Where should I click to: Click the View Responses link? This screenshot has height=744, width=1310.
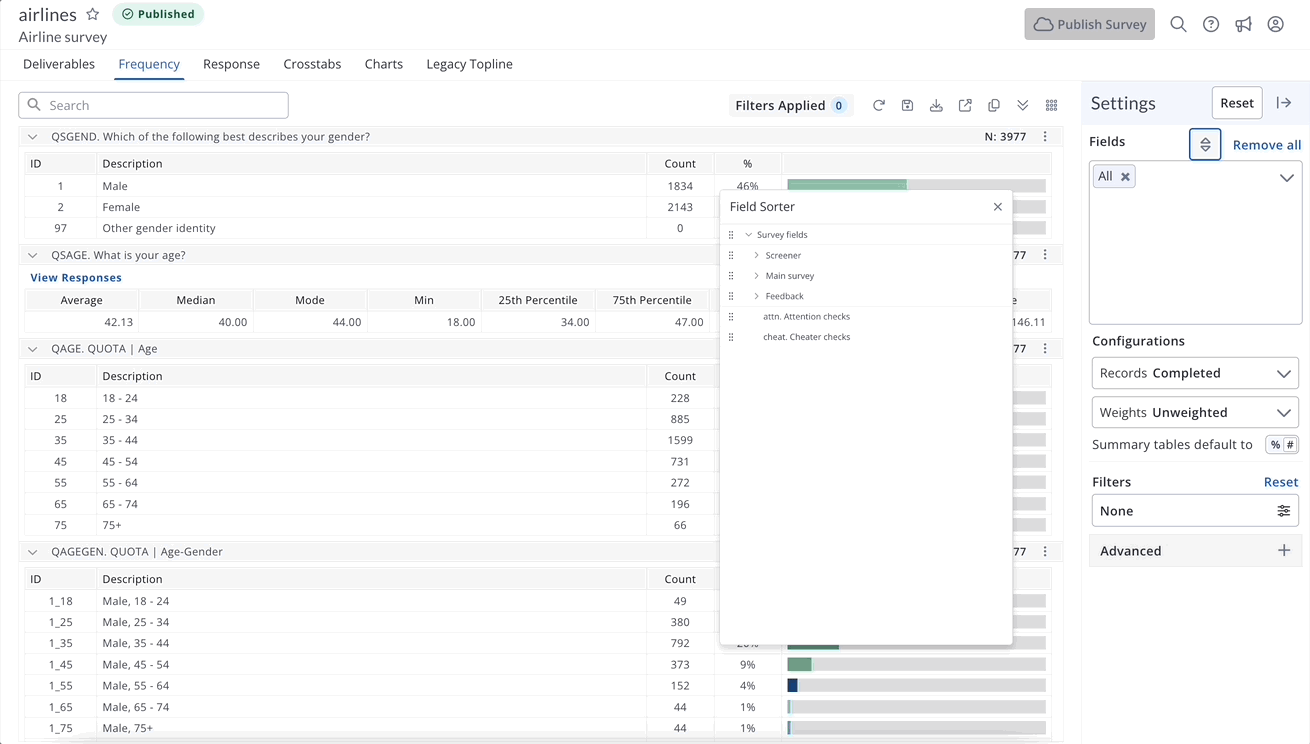(76, 277)
